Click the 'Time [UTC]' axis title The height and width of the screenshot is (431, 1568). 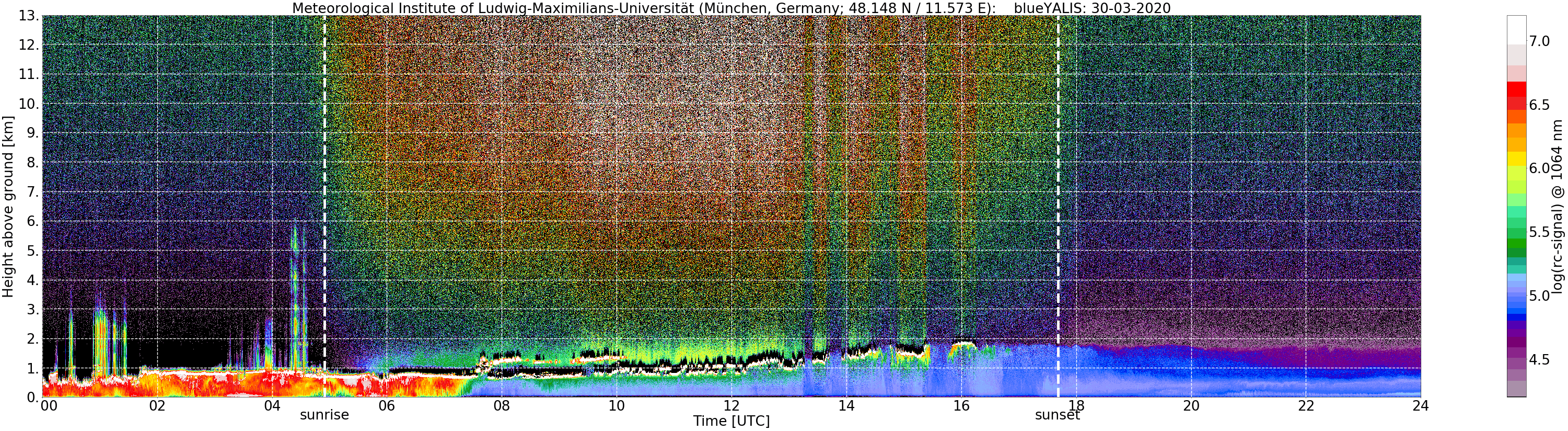tap(731, 421)
